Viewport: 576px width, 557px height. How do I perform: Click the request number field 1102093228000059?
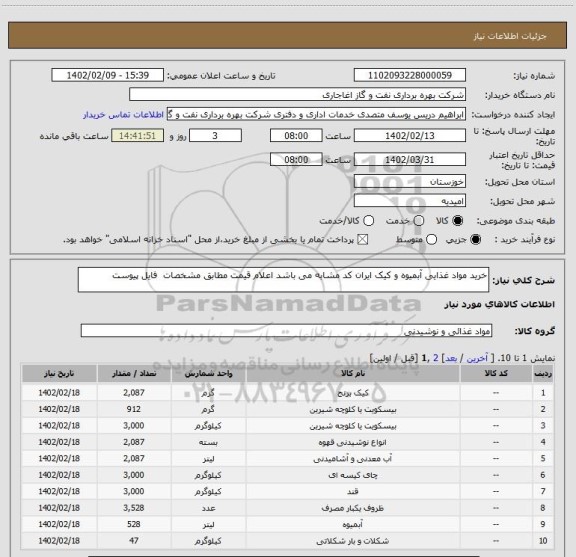point(410,75)
